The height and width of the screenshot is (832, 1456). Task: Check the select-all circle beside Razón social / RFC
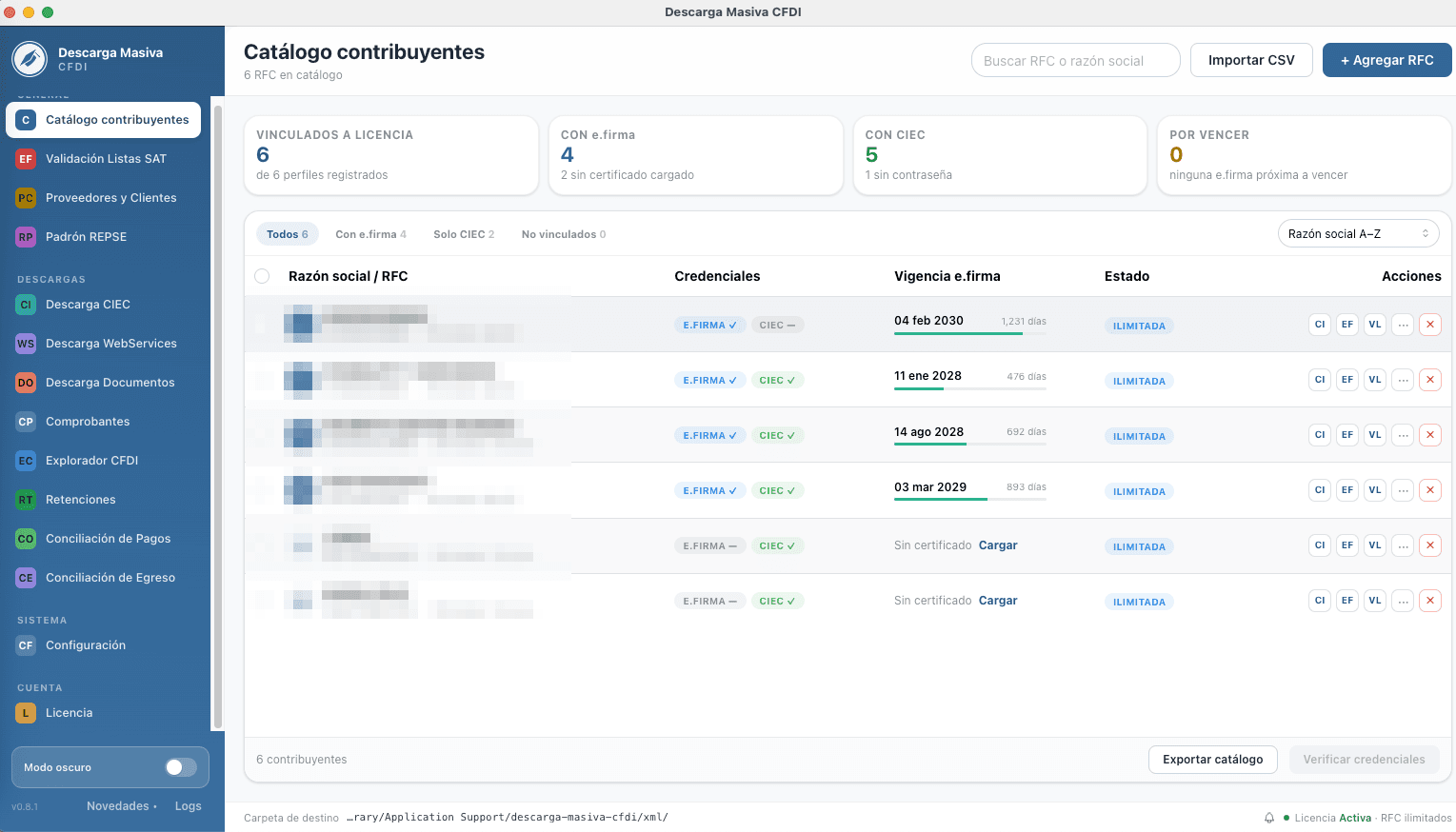coord(263,276)
